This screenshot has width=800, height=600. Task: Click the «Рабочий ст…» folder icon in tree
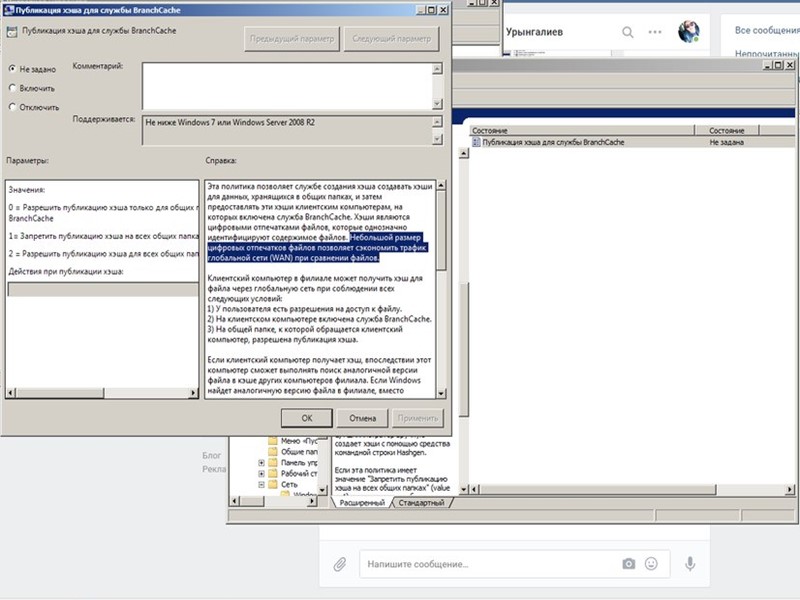pos(273,473)
